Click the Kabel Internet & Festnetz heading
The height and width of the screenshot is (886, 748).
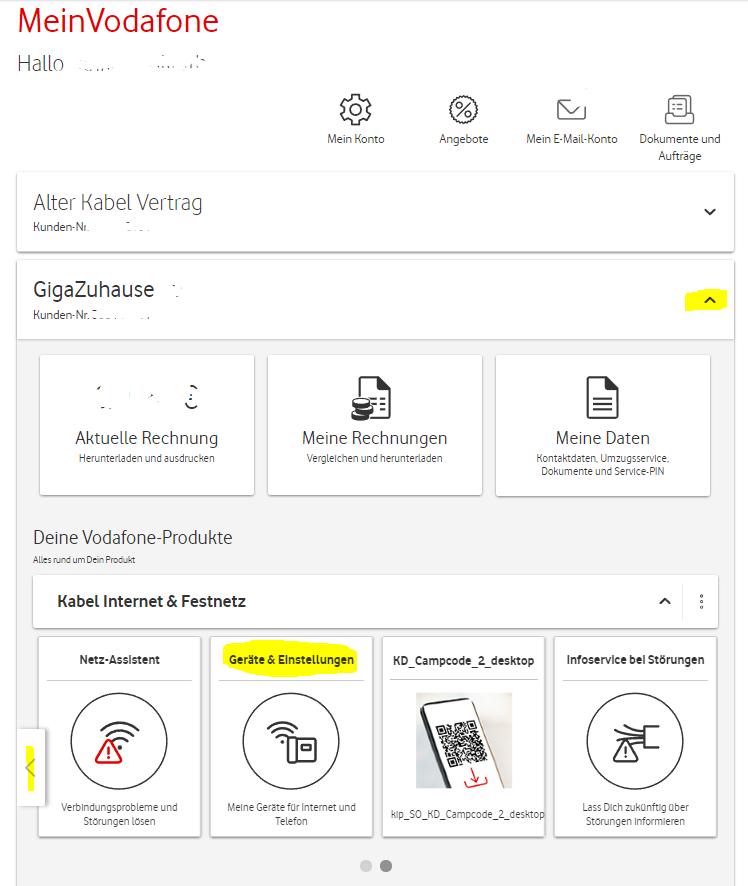[x=151, y=601]
